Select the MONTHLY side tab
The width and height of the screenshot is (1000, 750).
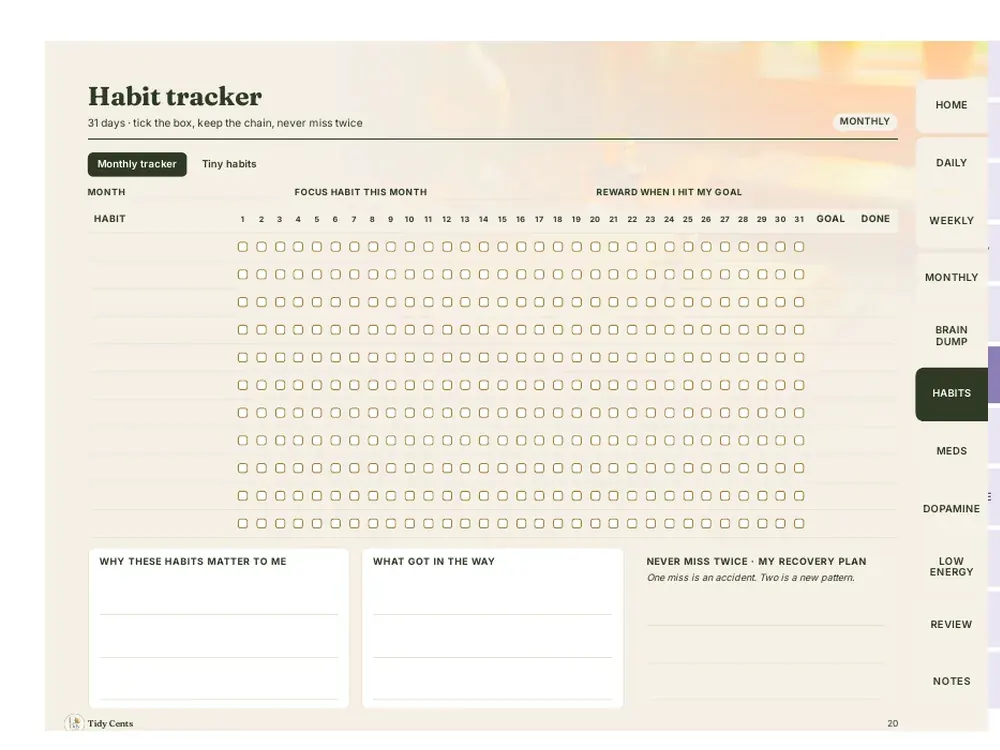click(x=952, y=277)
